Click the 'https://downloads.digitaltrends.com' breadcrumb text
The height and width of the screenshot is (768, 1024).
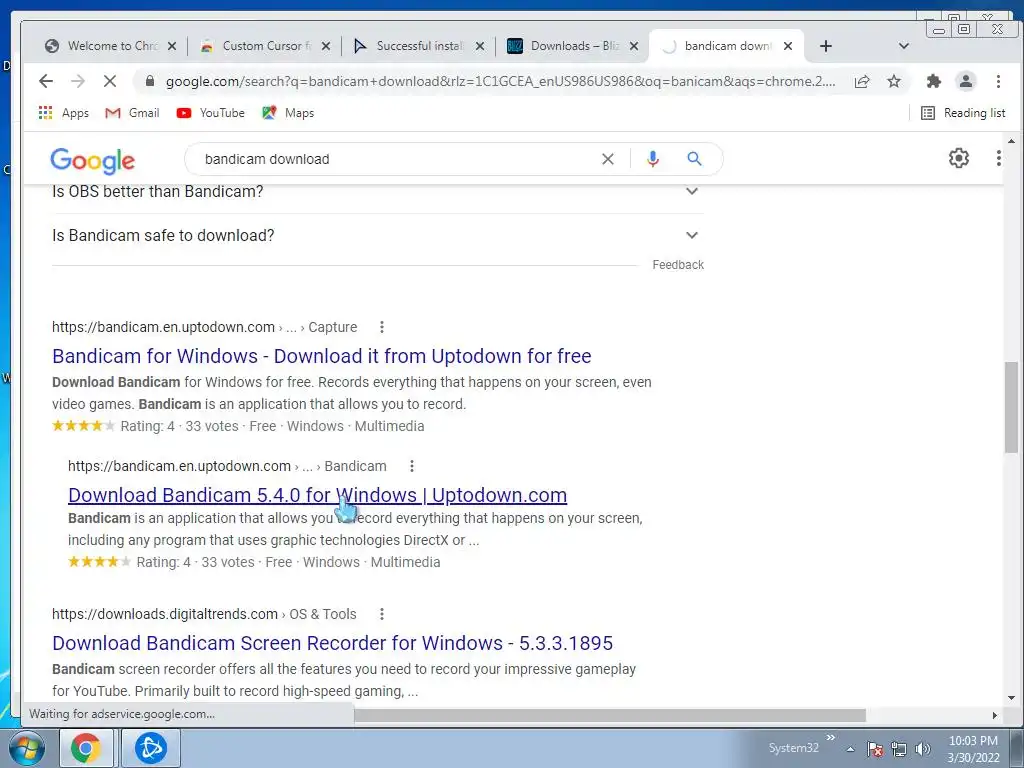tap(165, 615)
